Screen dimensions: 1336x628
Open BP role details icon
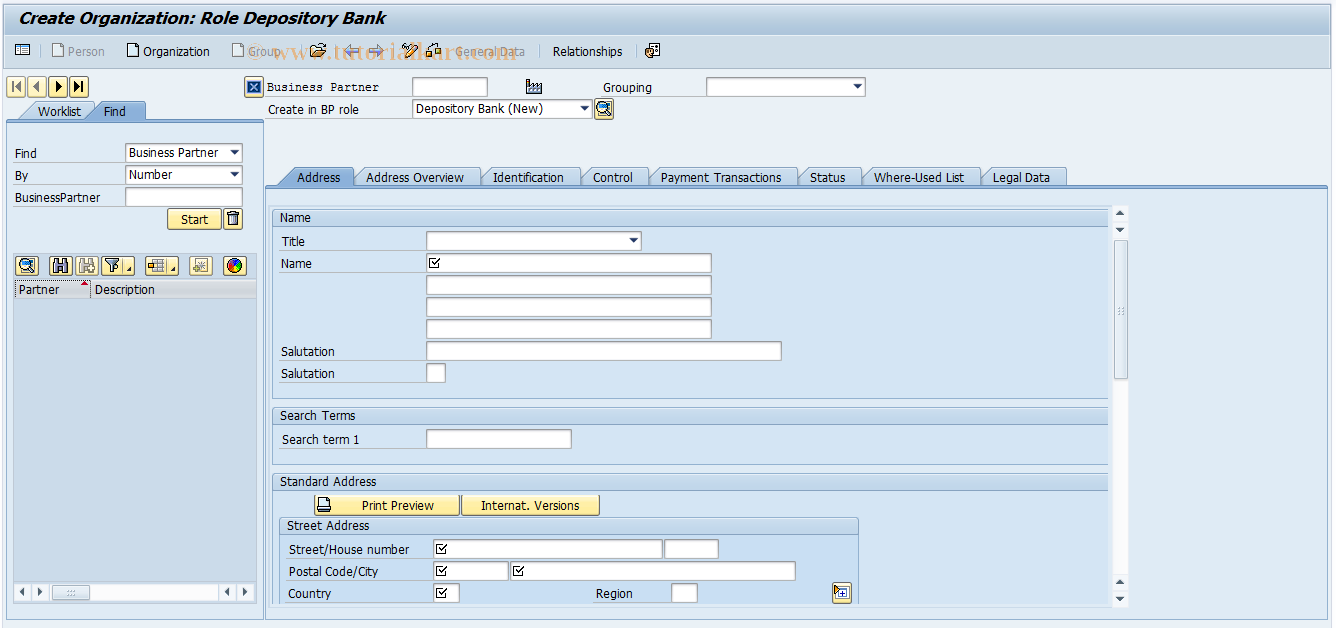tap(604, 109)
